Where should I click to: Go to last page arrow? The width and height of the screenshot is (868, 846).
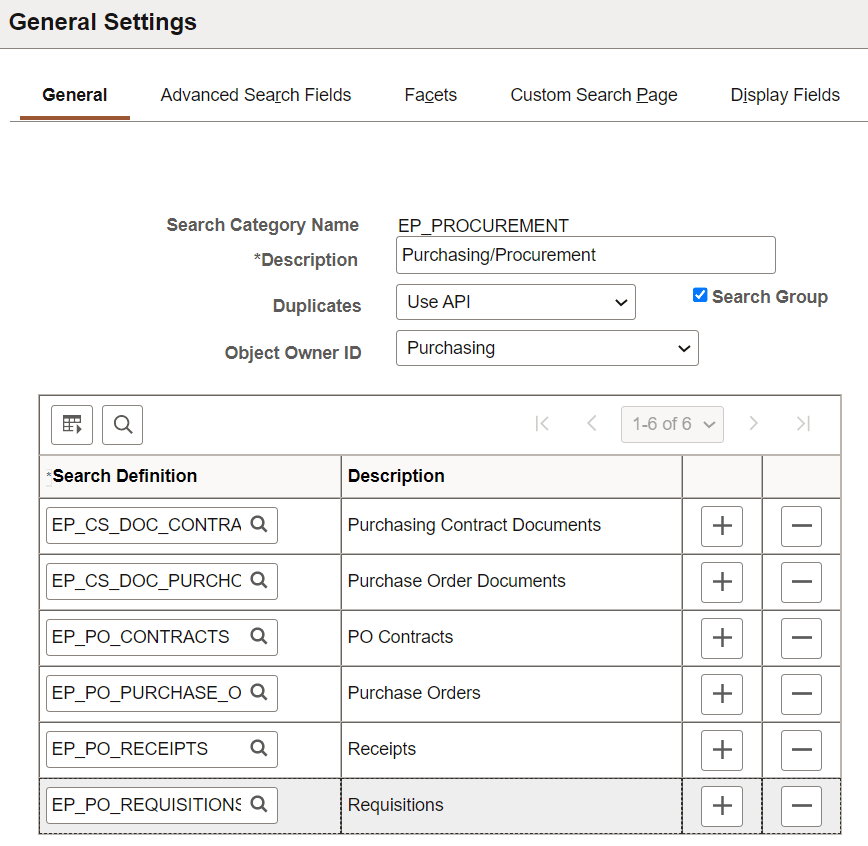pos(803,424)
